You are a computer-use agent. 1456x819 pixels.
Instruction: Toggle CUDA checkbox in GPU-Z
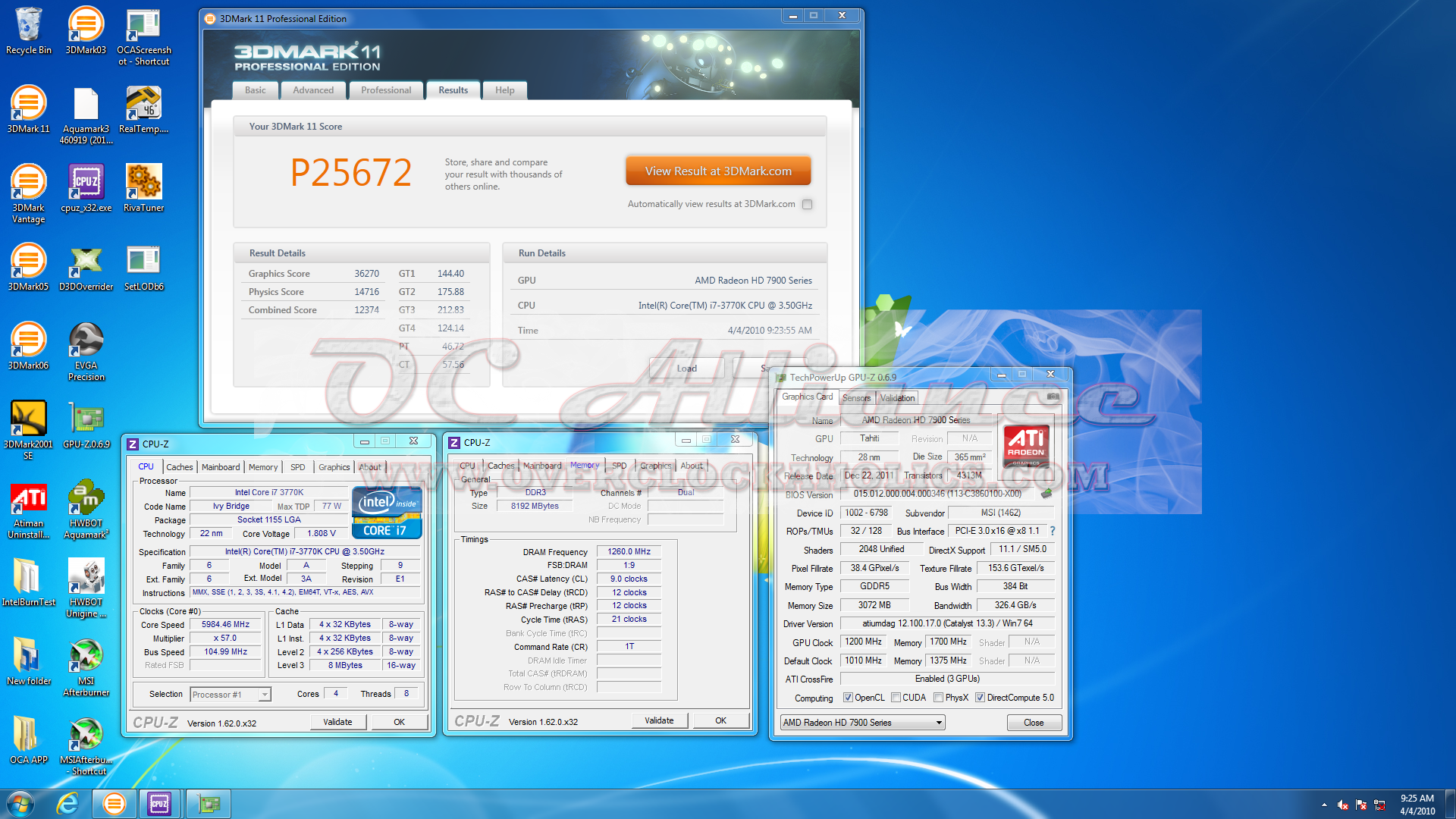(896, 698)
